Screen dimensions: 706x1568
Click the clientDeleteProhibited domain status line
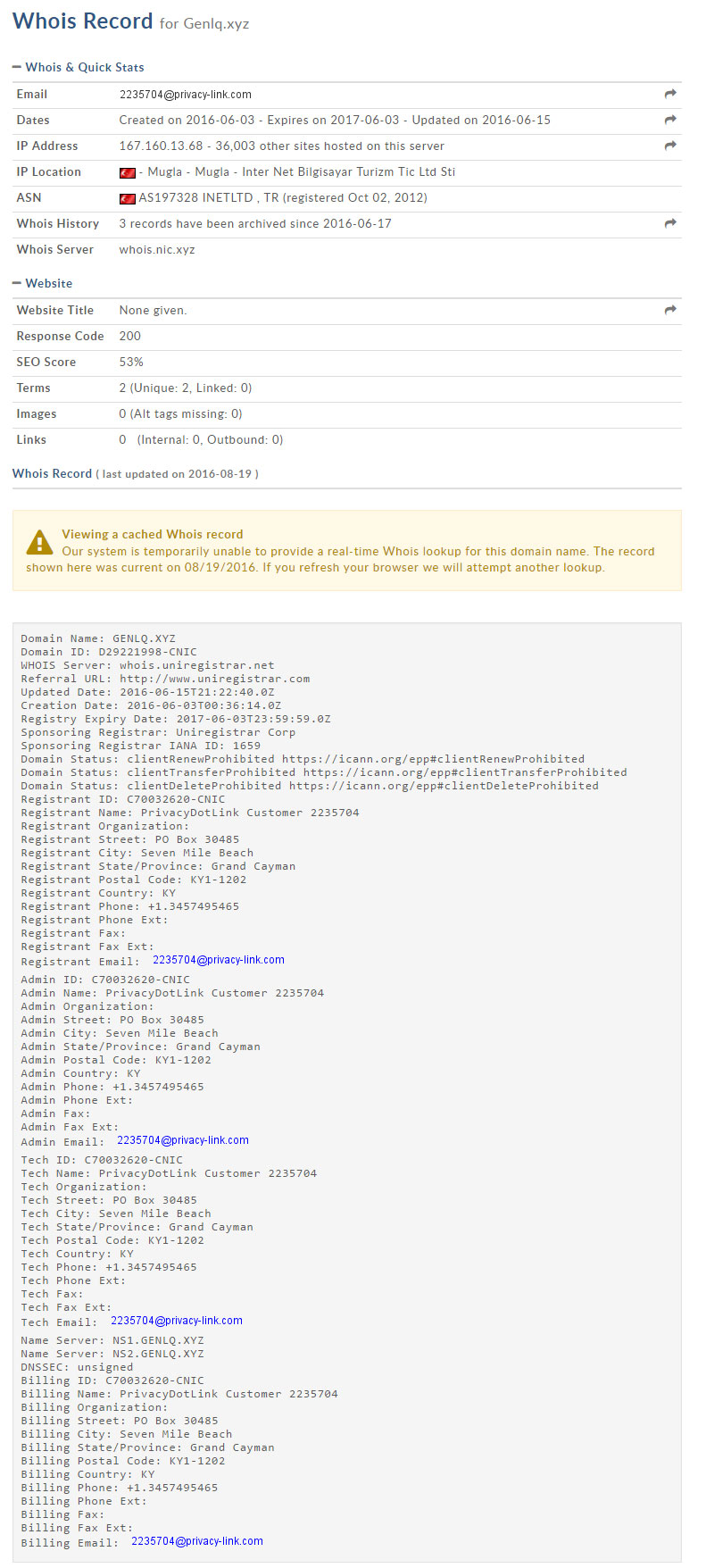click(310, 786)
